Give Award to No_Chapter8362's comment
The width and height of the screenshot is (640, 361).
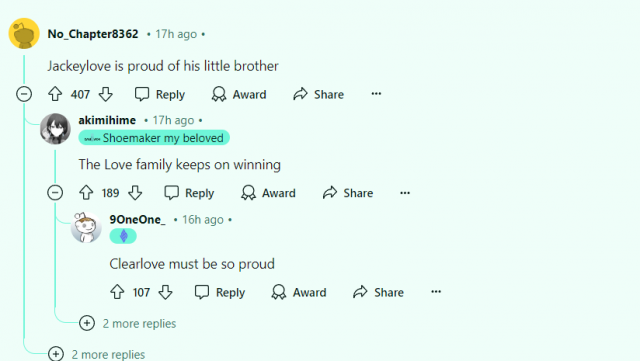click(x=239, y=94)
